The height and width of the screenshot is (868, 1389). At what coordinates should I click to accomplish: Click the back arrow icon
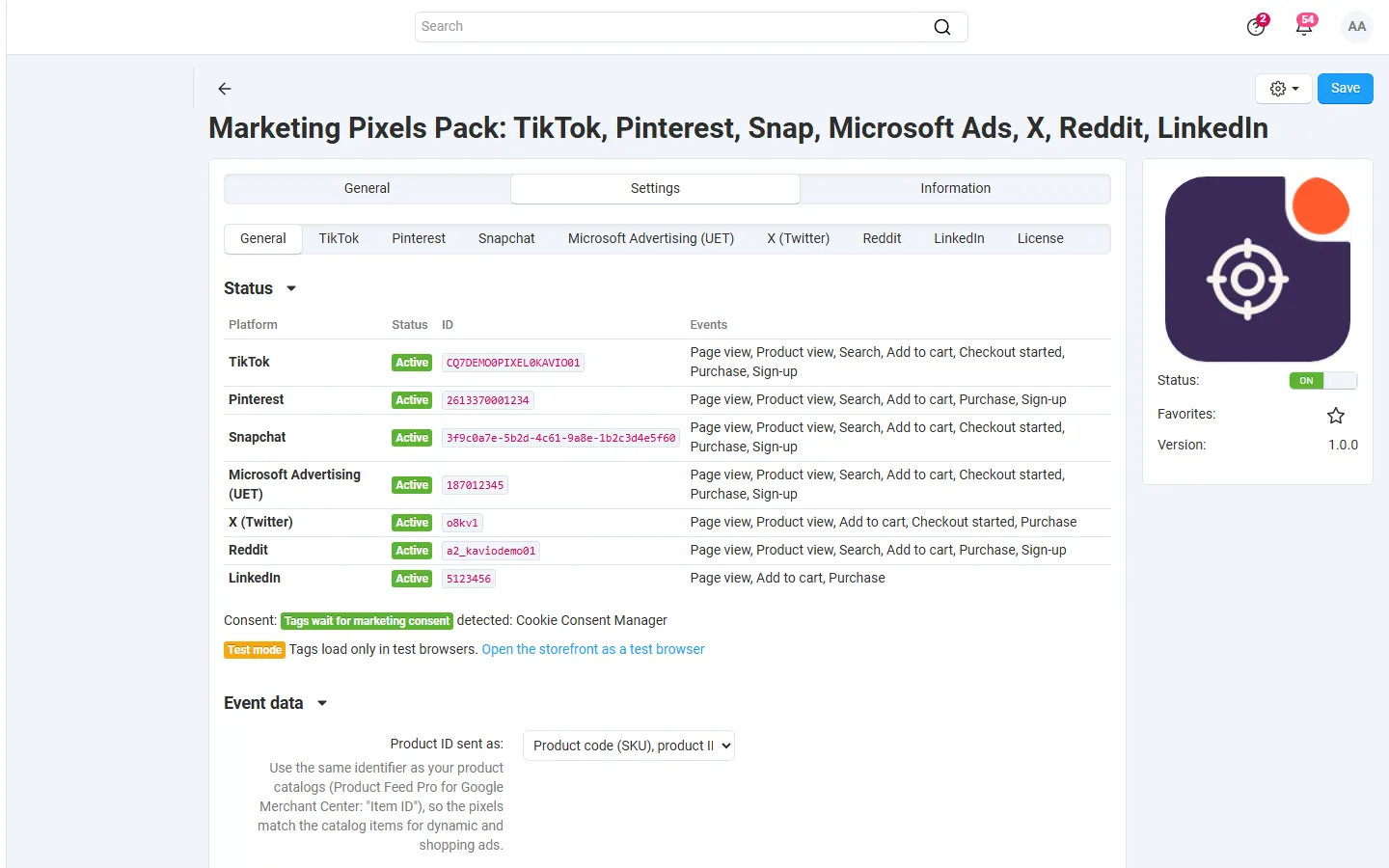pyautogui.click(x=225, y=89)
